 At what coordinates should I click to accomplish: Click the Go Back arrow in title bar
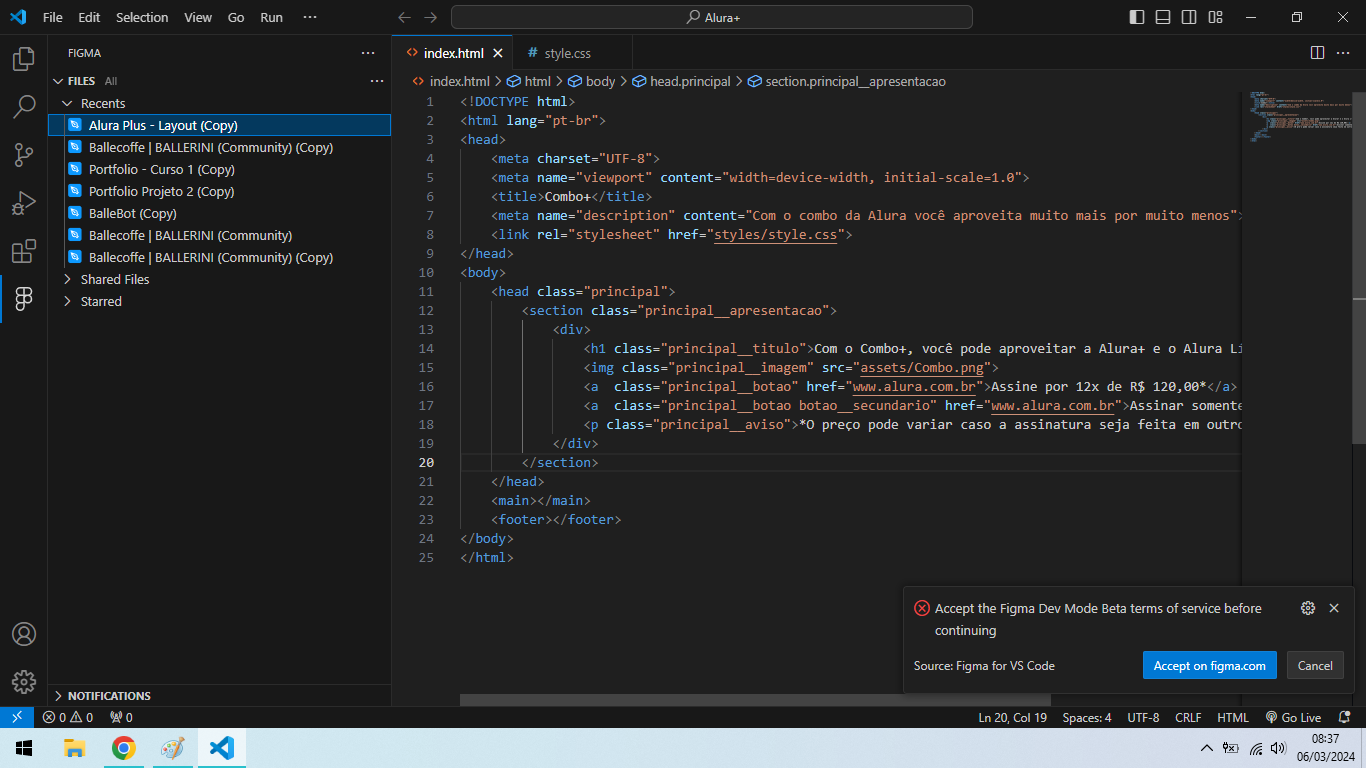tap(404, 17)
